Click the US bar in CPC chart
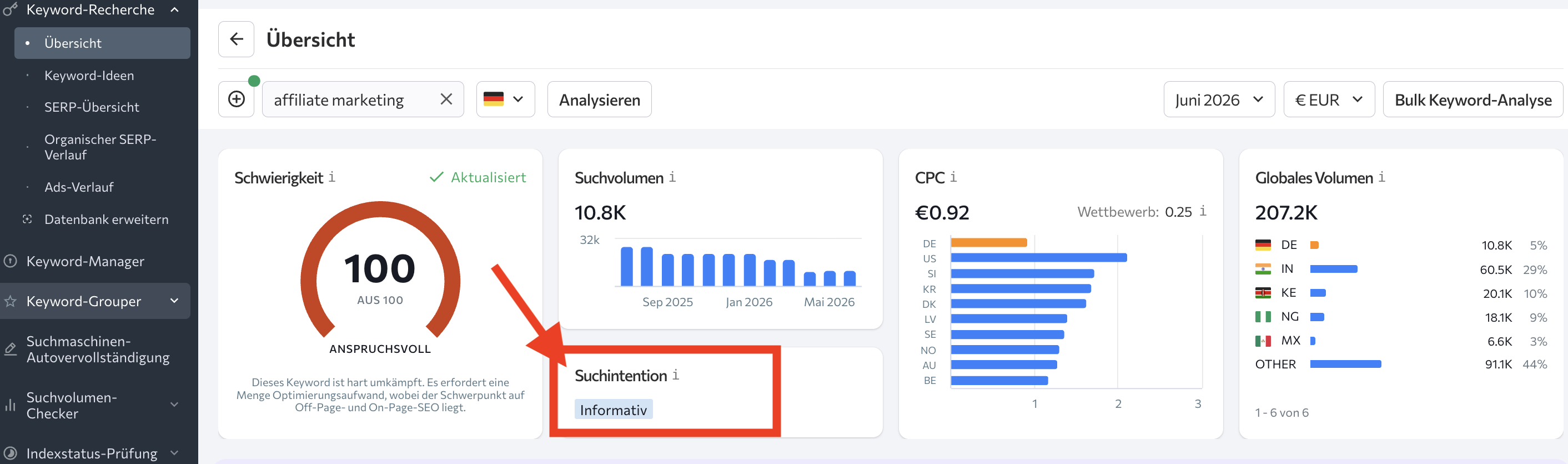This screenshot has width=1568, height=464. [1038, 258]
